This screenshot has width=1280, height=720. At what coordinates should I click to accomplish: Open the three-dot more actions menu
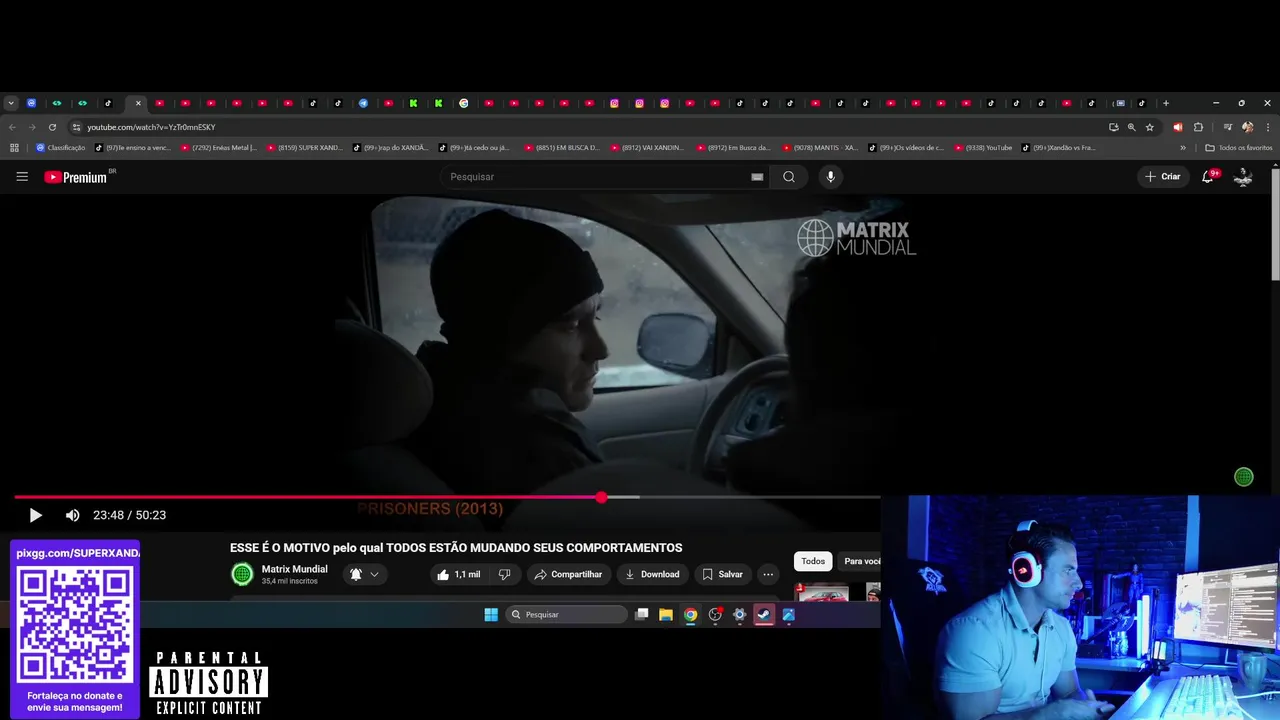pyautogui.click(x=768, y=574)
